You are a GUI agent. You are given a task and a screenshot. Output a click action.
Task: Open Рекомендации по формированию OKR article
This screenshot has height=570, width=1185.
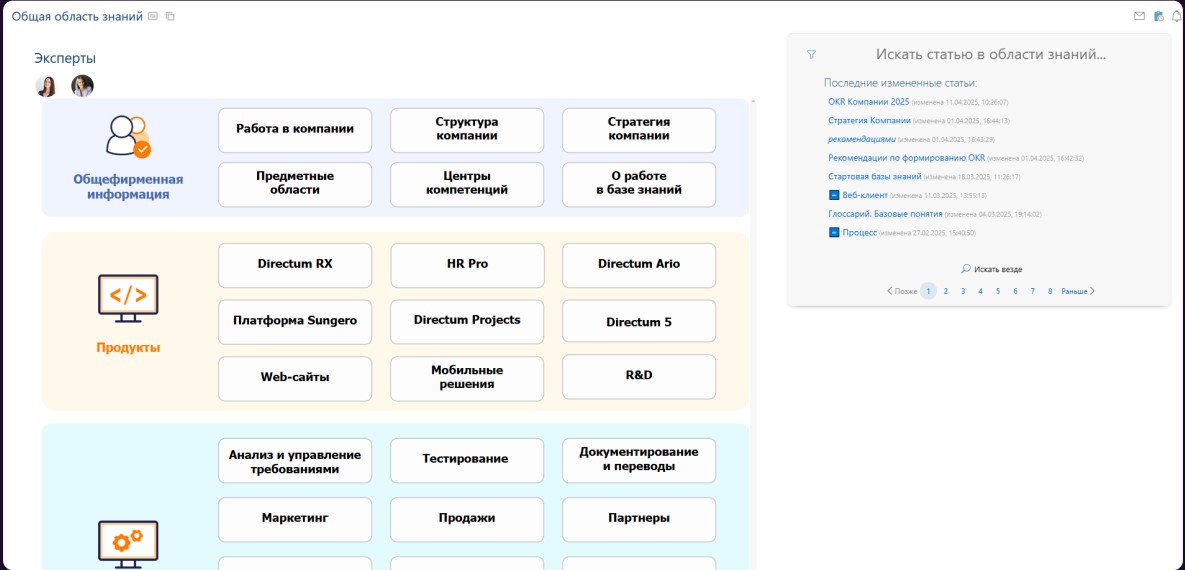pos(906,158)
